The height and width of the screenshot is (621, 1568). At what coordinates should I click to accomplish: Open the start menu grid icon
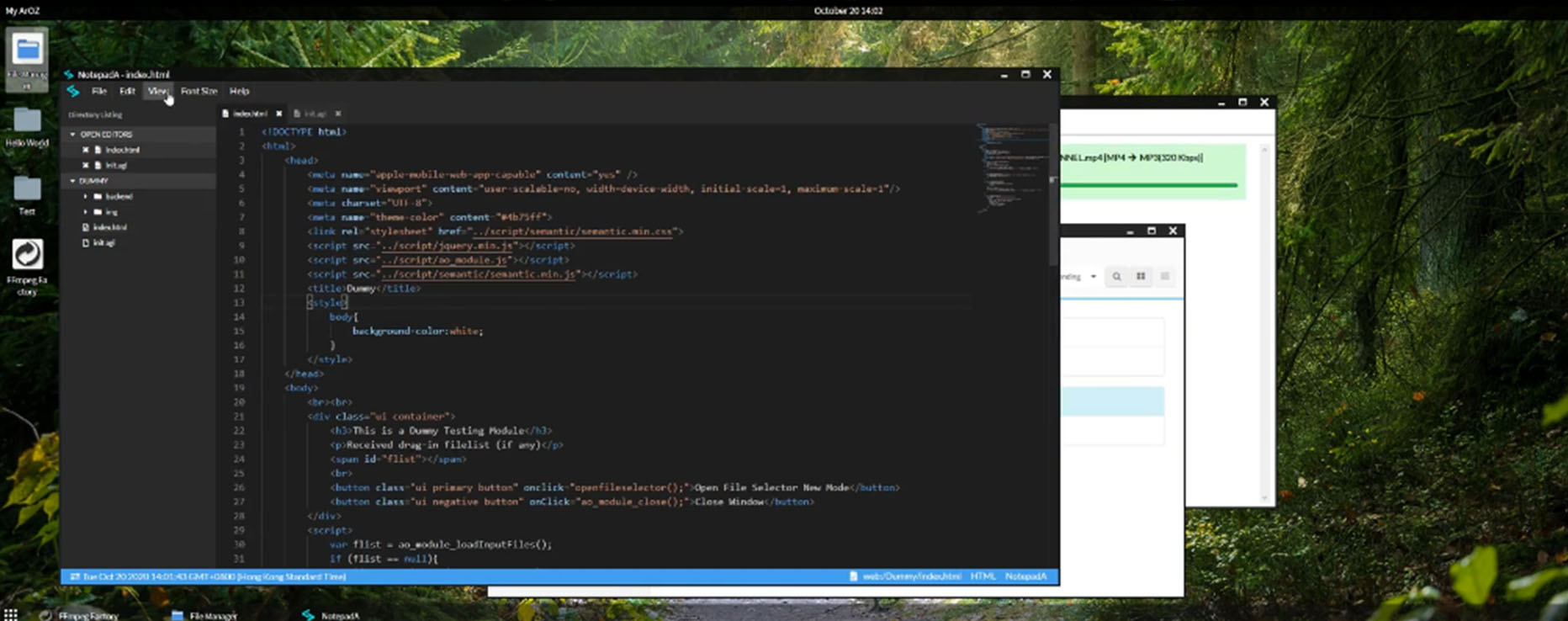[11, 614]
